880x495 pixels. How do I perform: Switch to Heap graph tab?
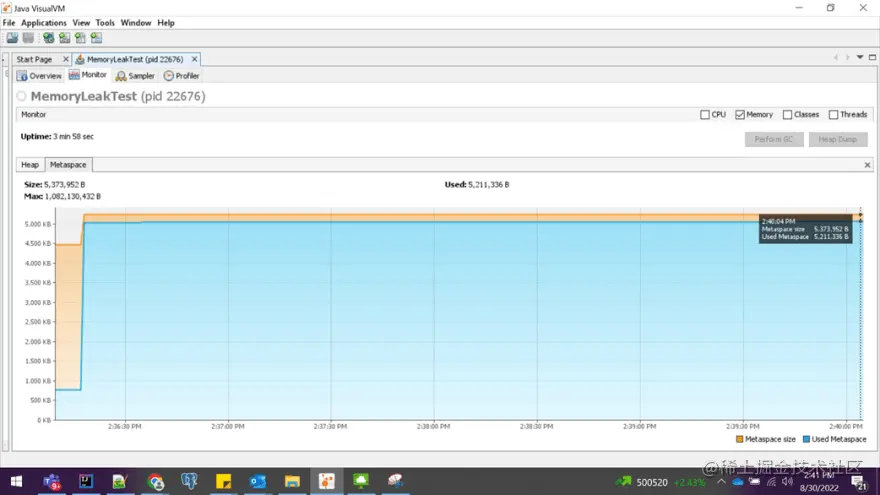point(30,165)
